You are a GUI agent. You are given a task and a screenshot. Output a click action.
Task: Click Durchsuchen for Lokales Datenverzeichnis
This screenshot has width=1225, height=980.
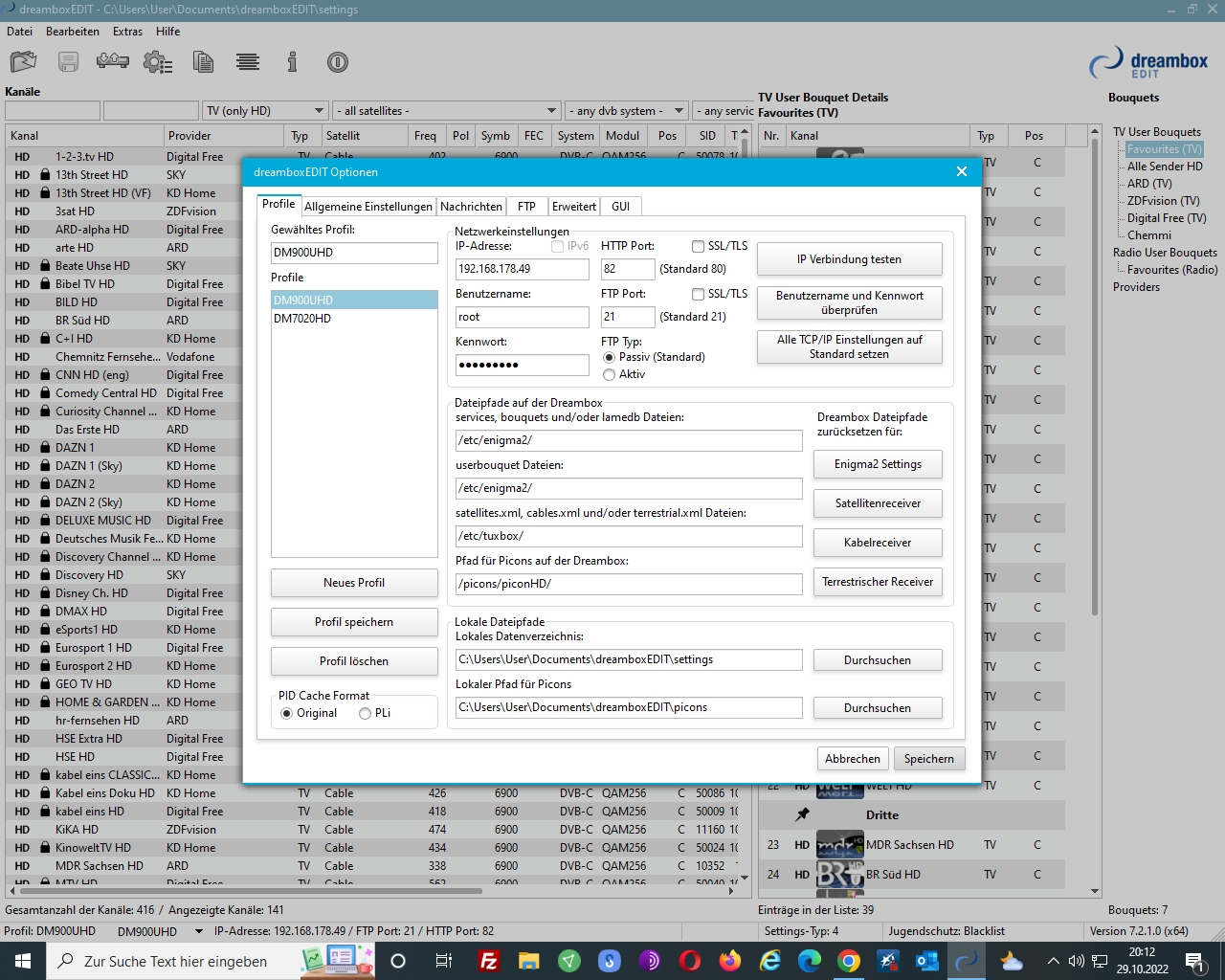click(878, 660)
